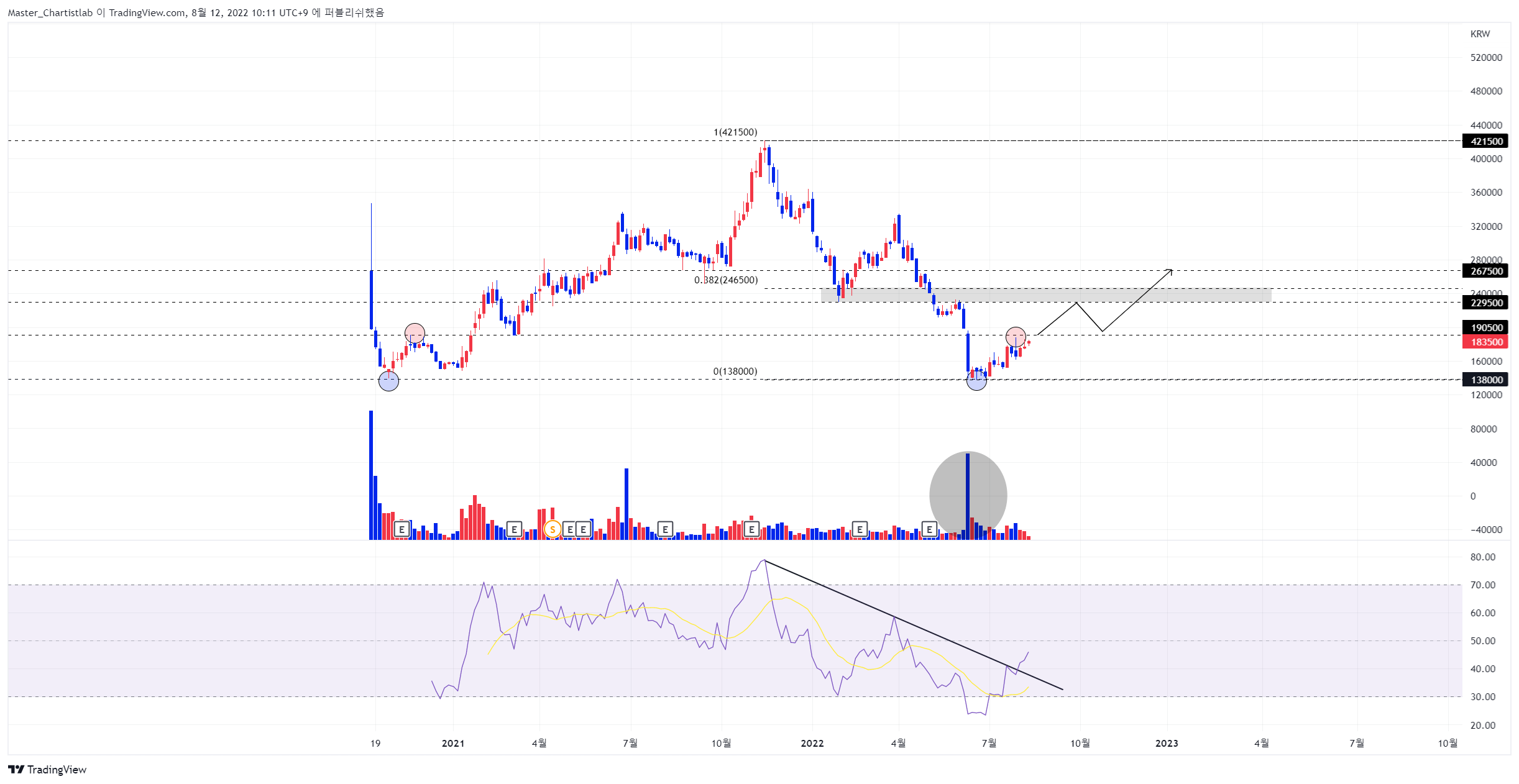
Task: Click the -40000 volume scale value
Action: click(x=1485, y=530)
